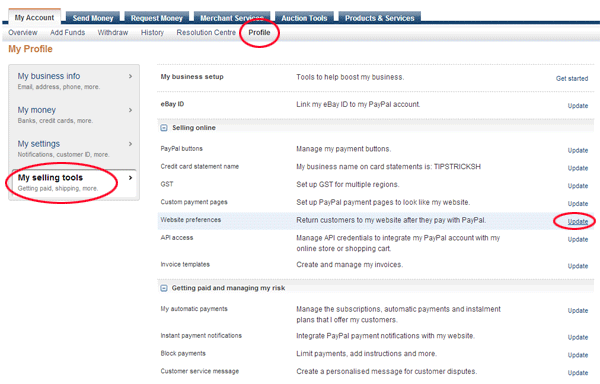Viewport: 600px width, 384px height.
Task: Click Update for Instant payment notifications
Action: pyautogui.click(x=578, y=337)
